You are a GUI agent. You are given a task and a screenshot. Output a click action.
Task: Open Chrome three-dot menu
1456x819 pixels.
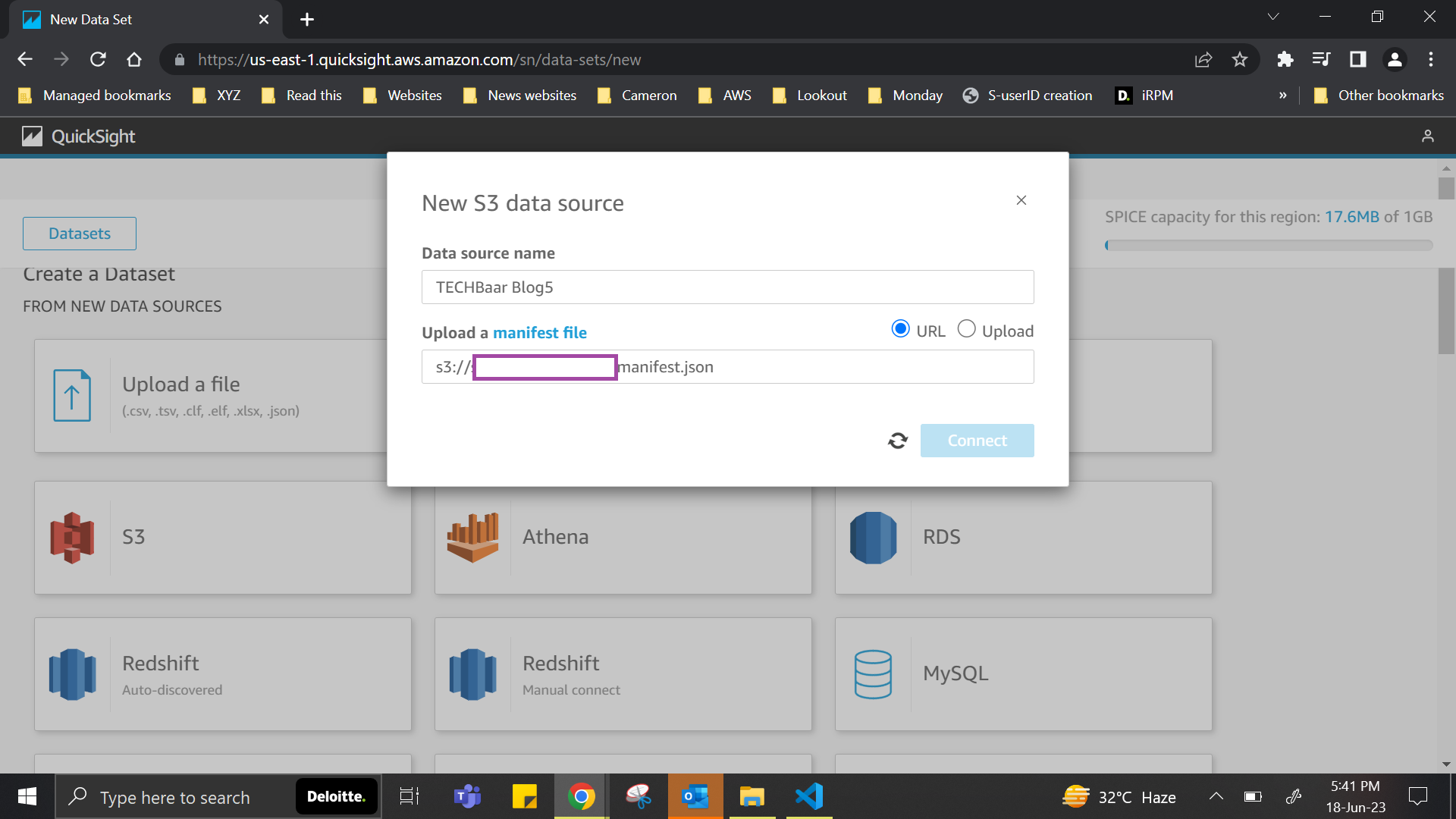click(x=1431, y=59)
